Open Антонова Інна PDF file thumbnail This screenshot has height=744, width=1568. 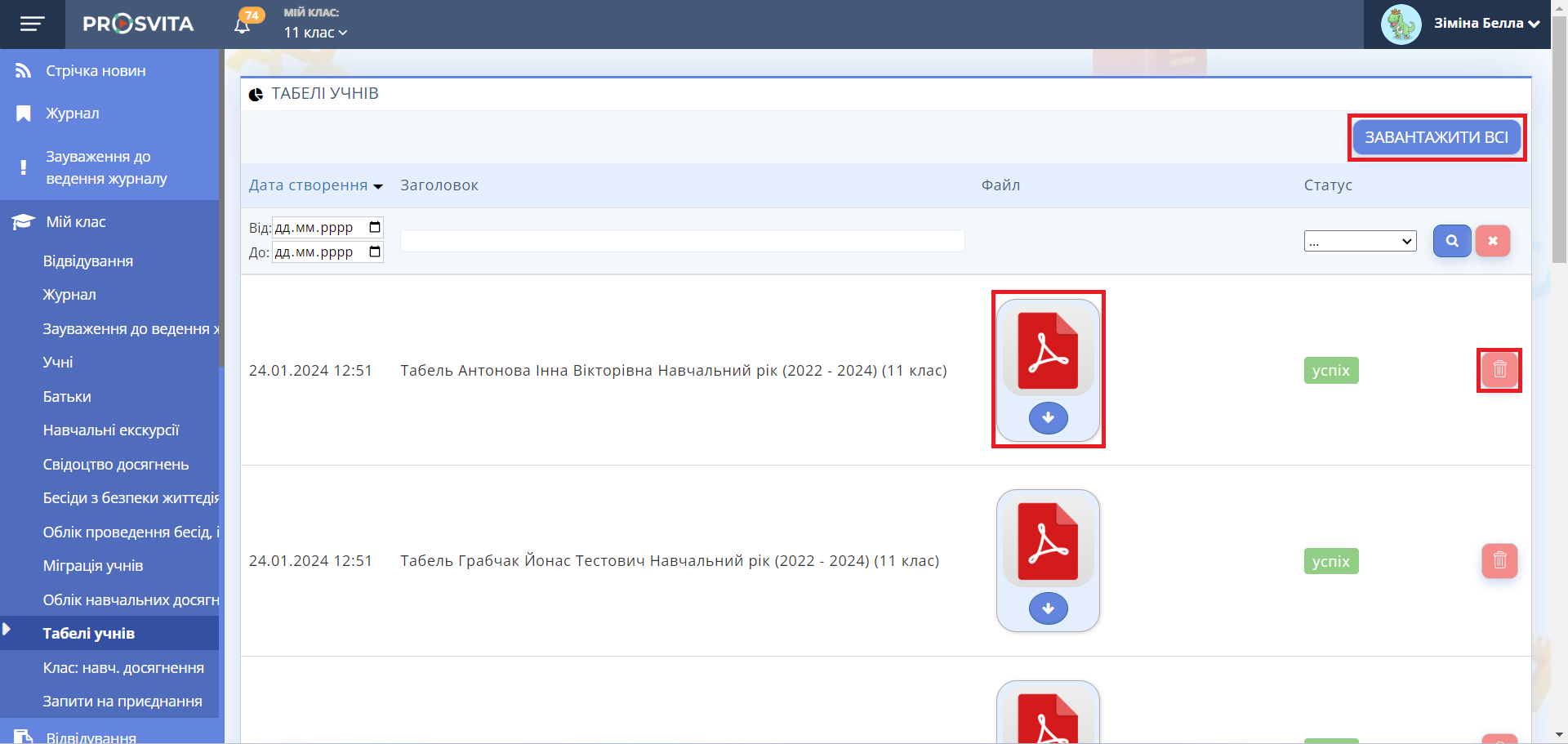(1048, 351)
